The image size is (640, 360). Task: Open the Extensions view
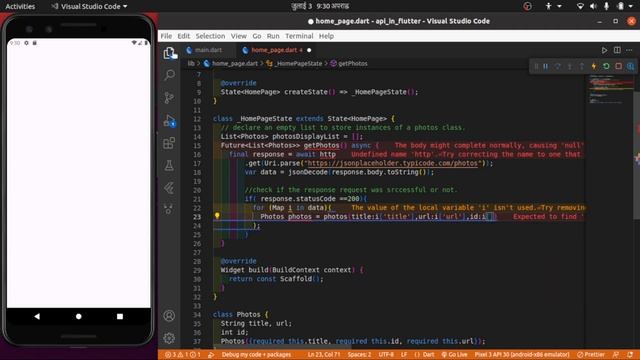[169, 143]
